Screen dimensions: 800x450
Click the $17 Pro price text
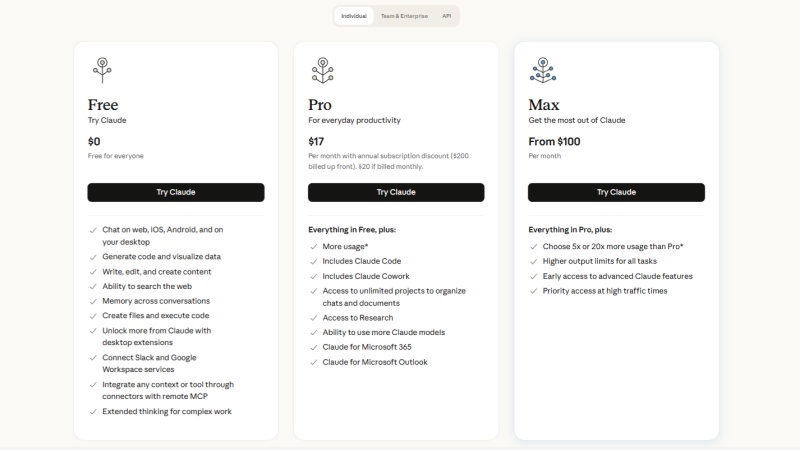316,141
